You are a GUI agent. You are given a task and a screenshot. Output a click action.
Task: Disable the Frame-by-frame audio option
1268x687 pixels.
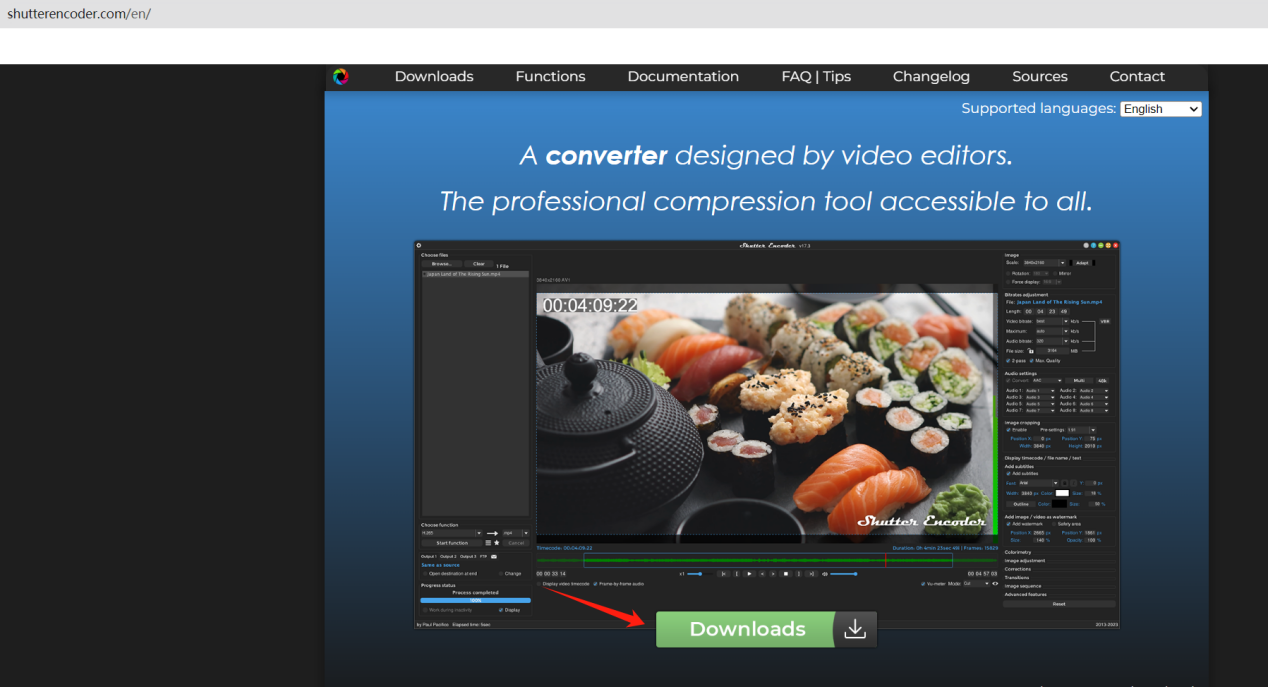tap(596, 582)
